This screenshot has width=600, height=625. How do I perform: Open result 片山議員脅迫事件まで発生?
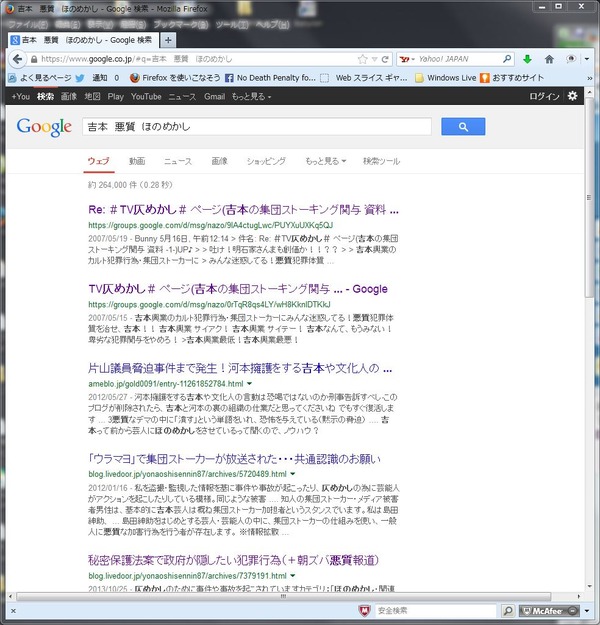tap(240, 368)
